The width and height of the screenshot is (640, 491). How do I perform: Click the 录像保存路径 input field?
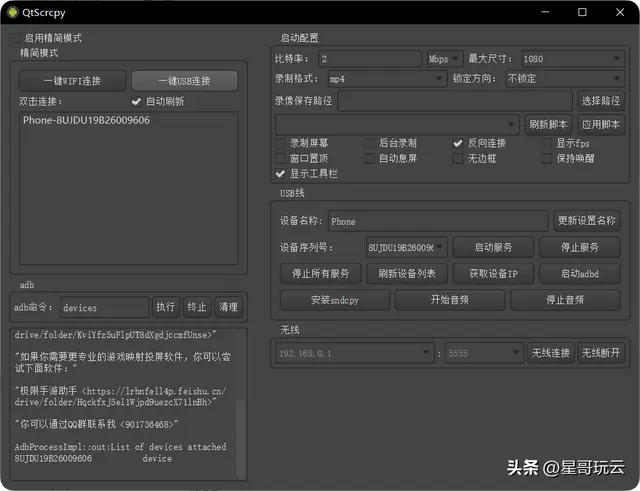[455, 101]
